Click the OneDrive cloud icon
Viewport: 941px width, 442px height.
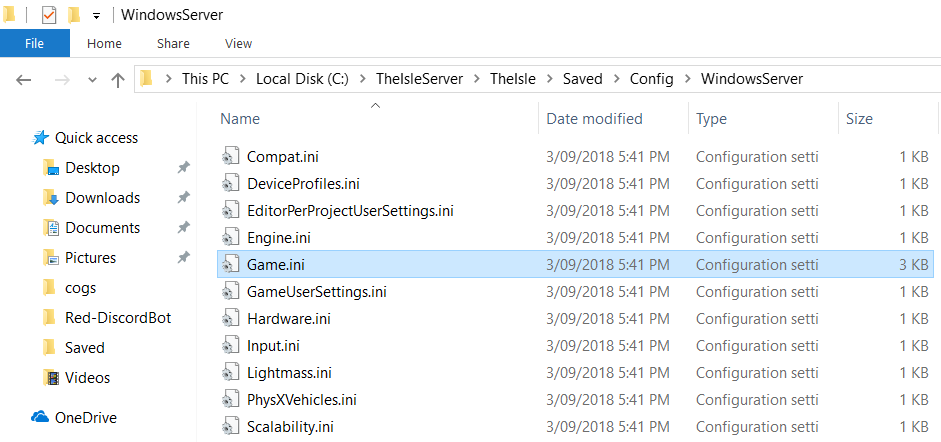click(x=40, y=417)
